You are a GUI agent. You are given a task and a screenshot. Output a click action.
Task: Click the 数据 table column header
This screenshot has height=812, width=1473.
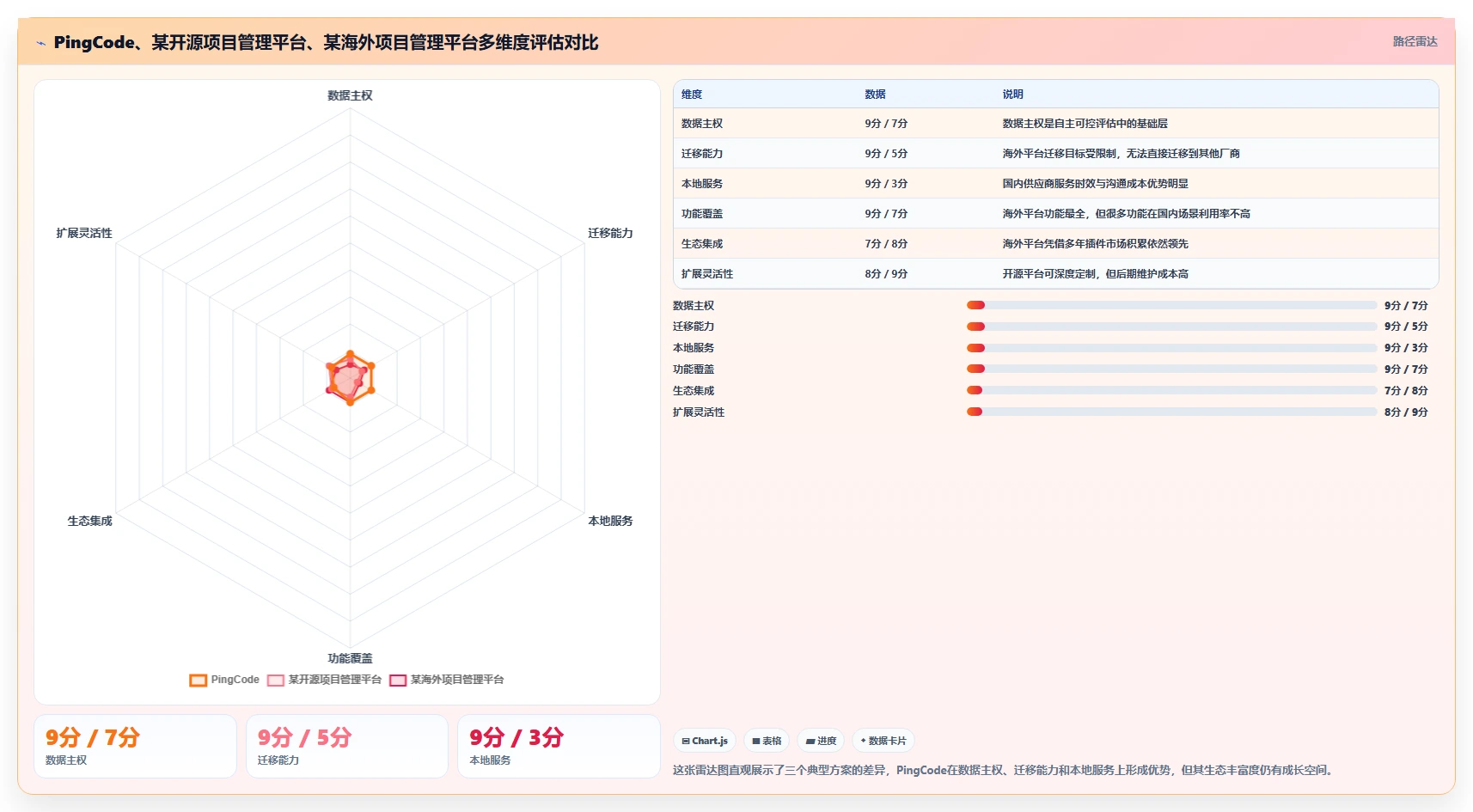(x=875, y=95)
